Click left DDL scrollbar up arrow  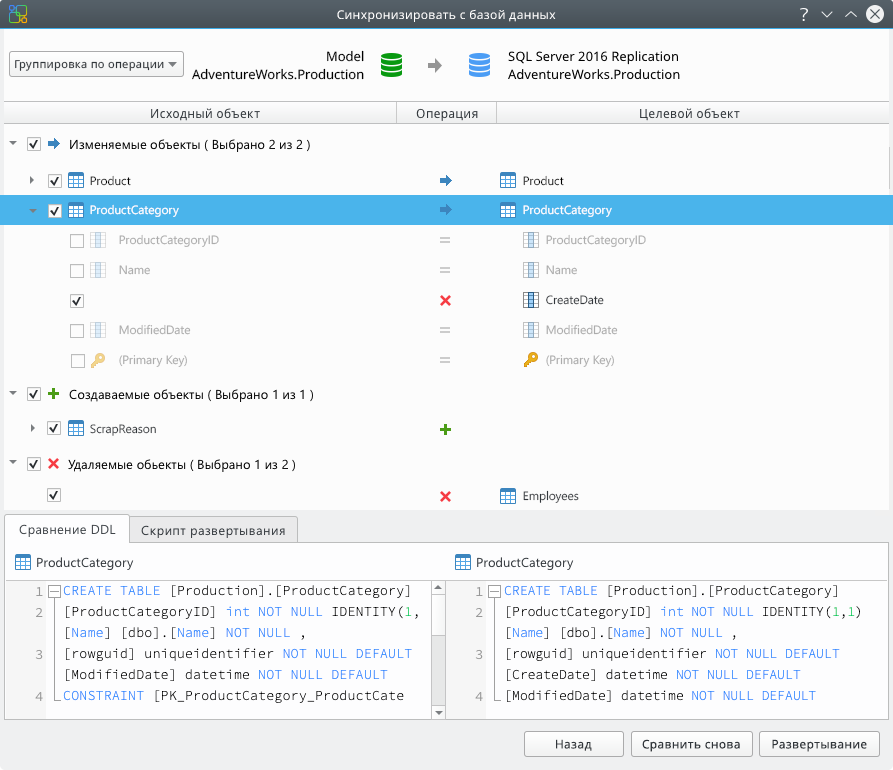coord(438,588)
